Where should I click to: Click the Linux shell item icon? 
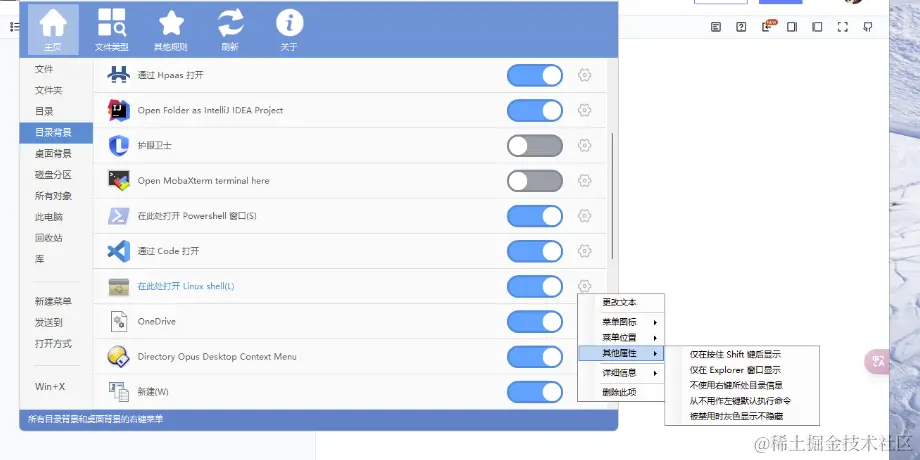coord(119,286)
